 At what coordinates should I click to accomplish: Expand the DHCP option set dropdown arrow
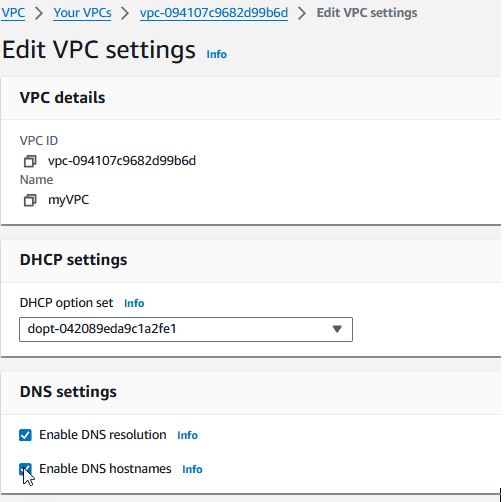click(x=337, y=329)
